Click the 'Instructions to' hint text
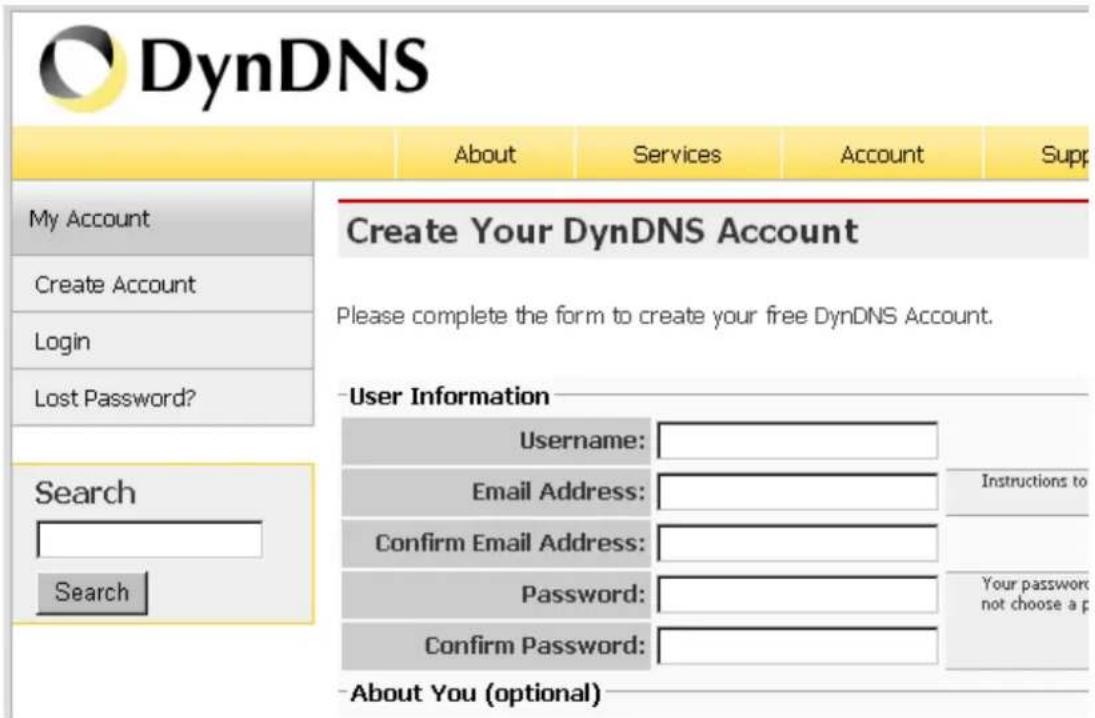The height and width of the screenshot is (718, 1095). [x=1034, y=481]
